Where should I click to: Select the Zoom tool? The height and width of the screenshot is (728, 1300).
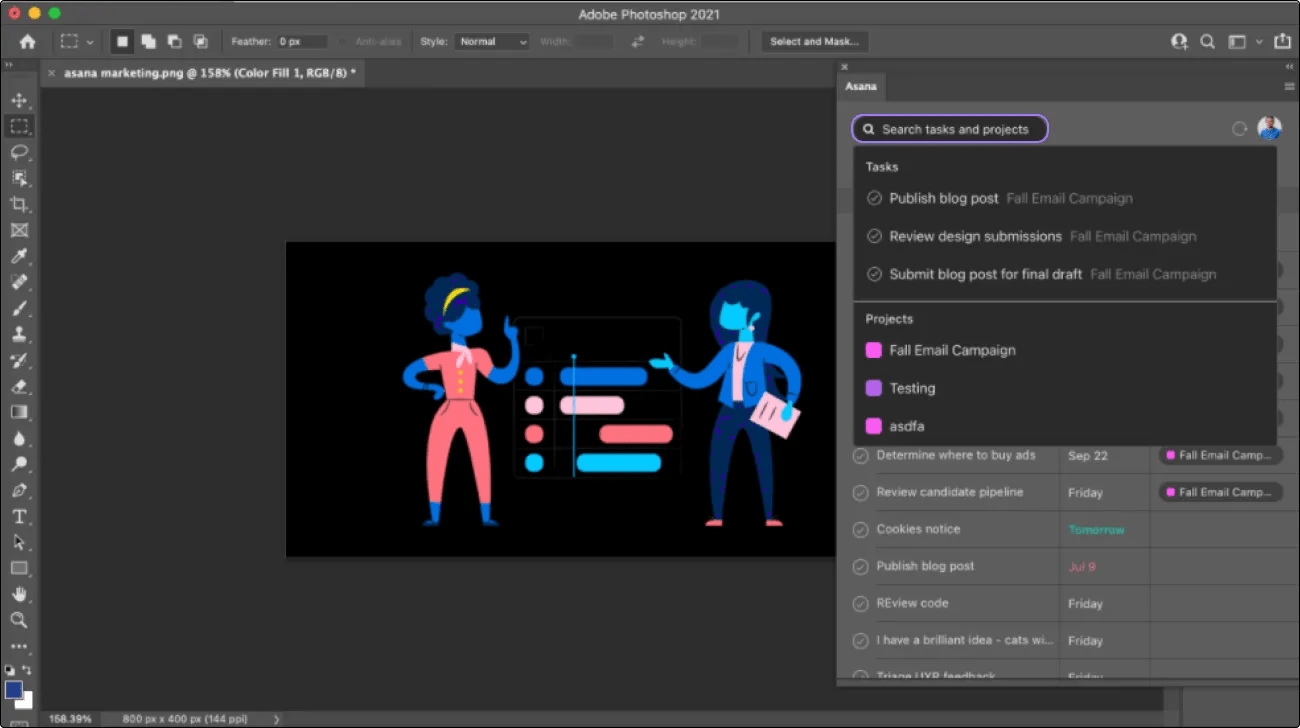click(19, 620)
